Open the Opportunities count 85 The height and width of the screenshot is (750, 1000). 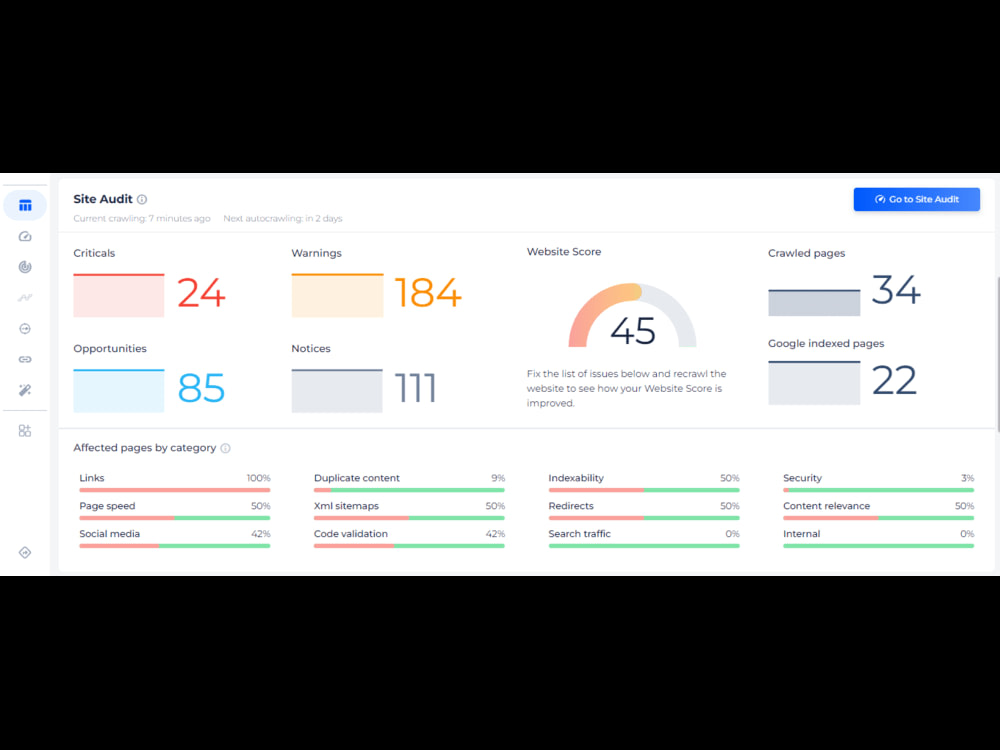click(x=201, y=388)
